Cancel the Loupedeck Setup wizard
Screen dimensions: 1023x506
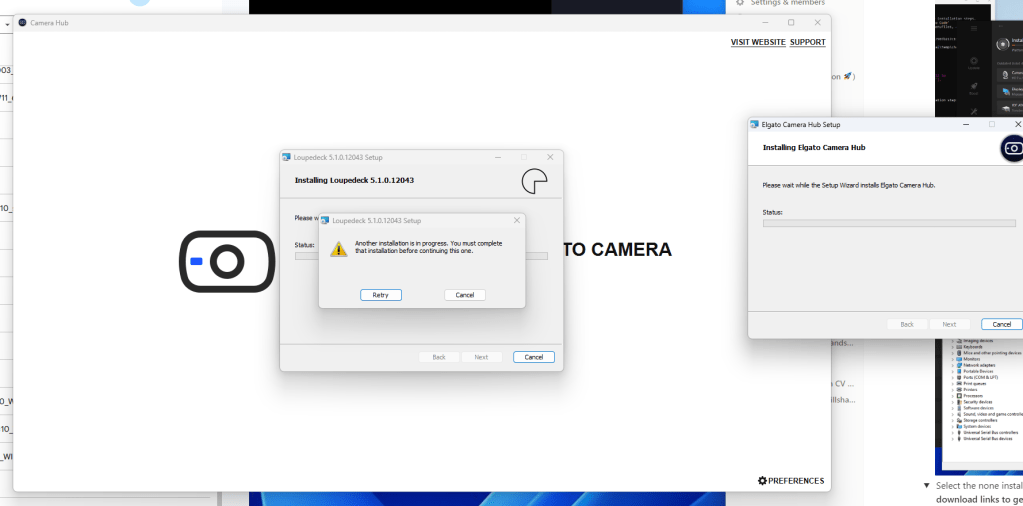534,357
